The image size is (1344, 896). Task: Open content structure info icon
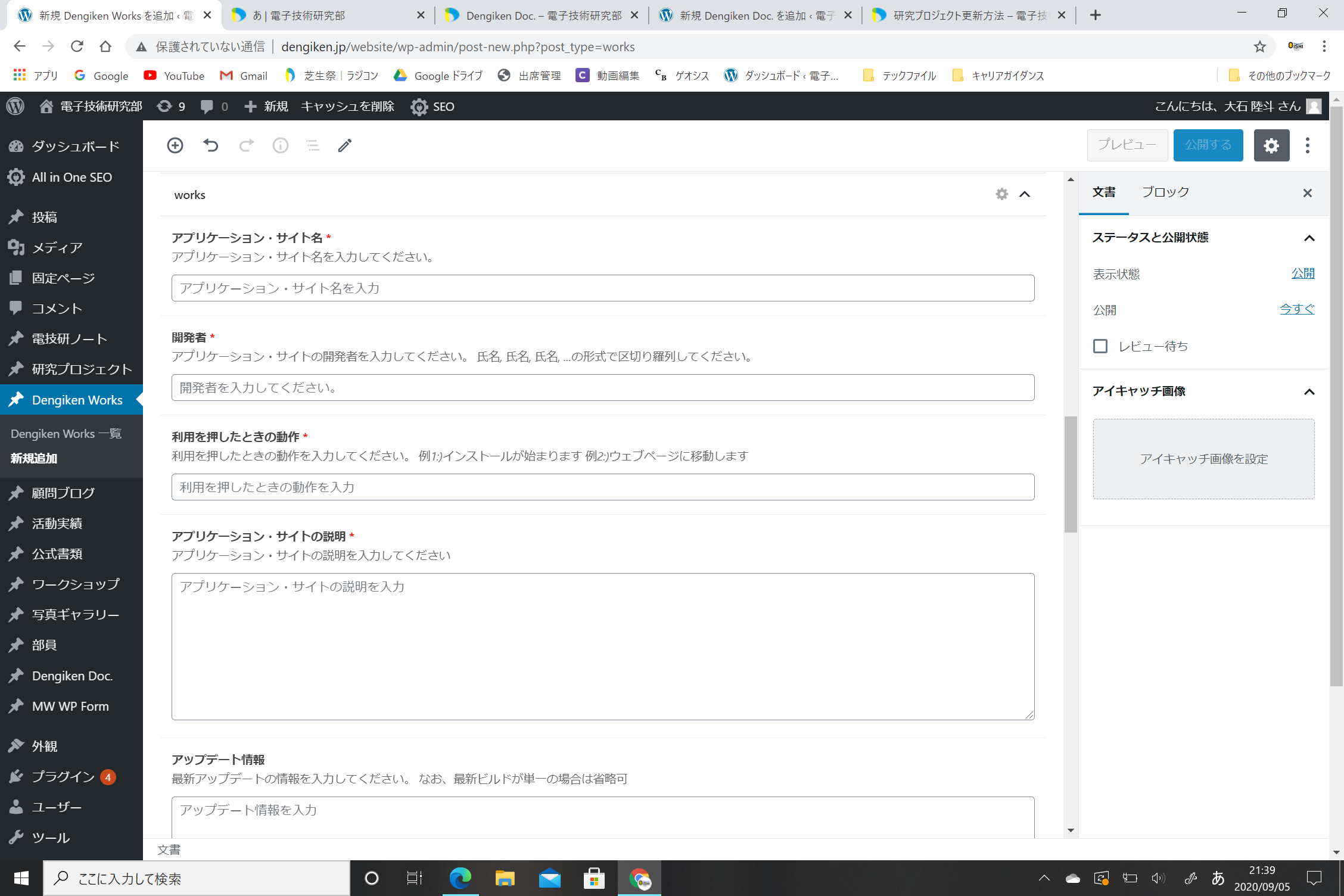[x=281, y=145]
